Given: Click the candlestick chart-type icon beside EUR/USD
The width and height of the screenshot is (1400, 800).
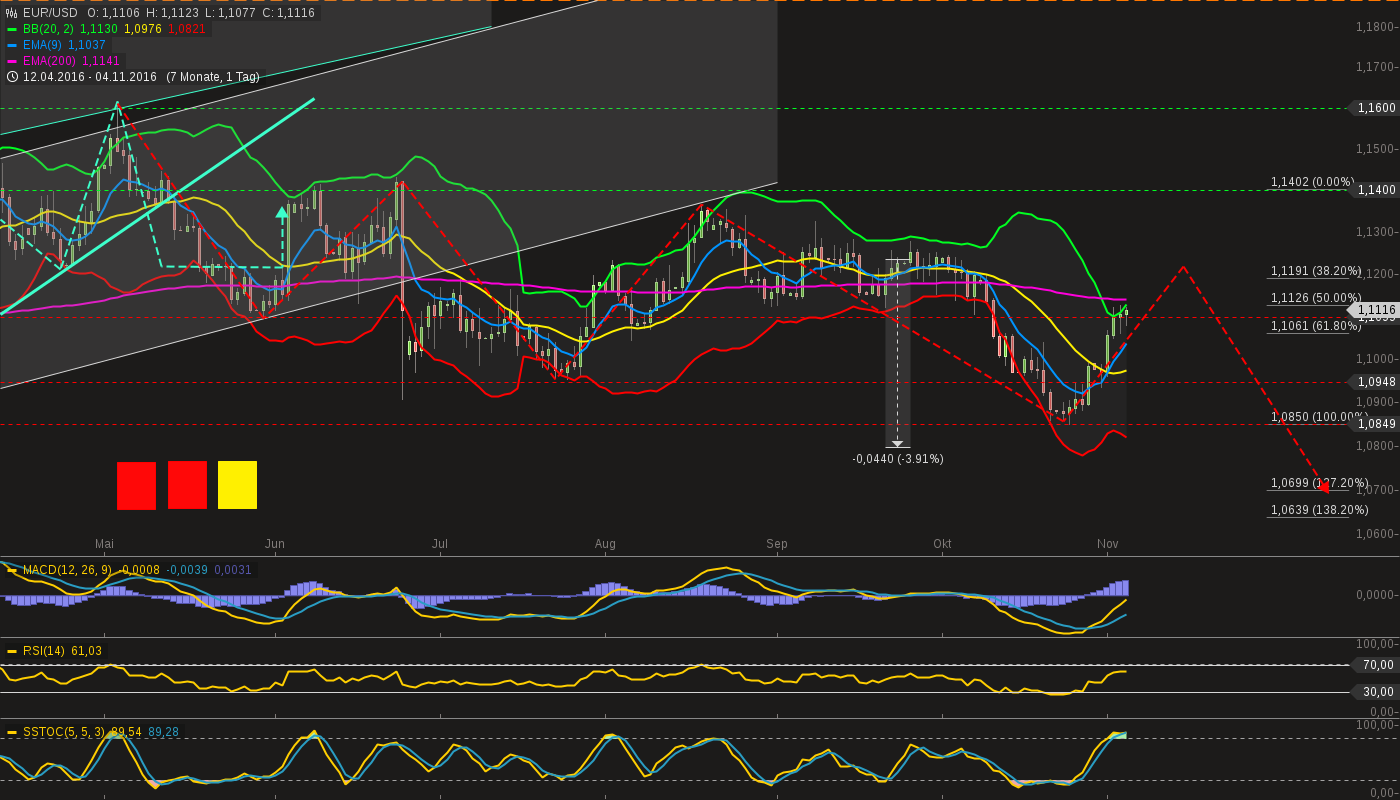Looking at the screenshot, I should click(11, 13).
